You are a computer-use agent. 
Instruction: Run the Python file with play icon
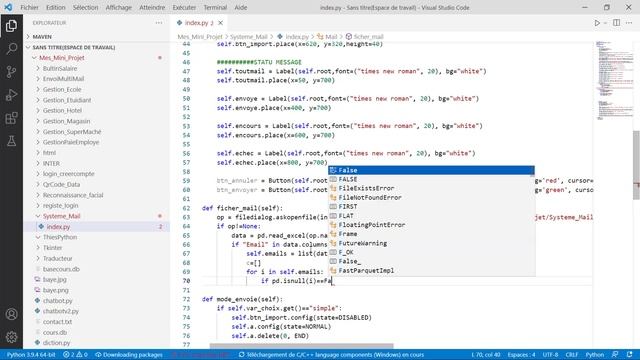point(597,23)
